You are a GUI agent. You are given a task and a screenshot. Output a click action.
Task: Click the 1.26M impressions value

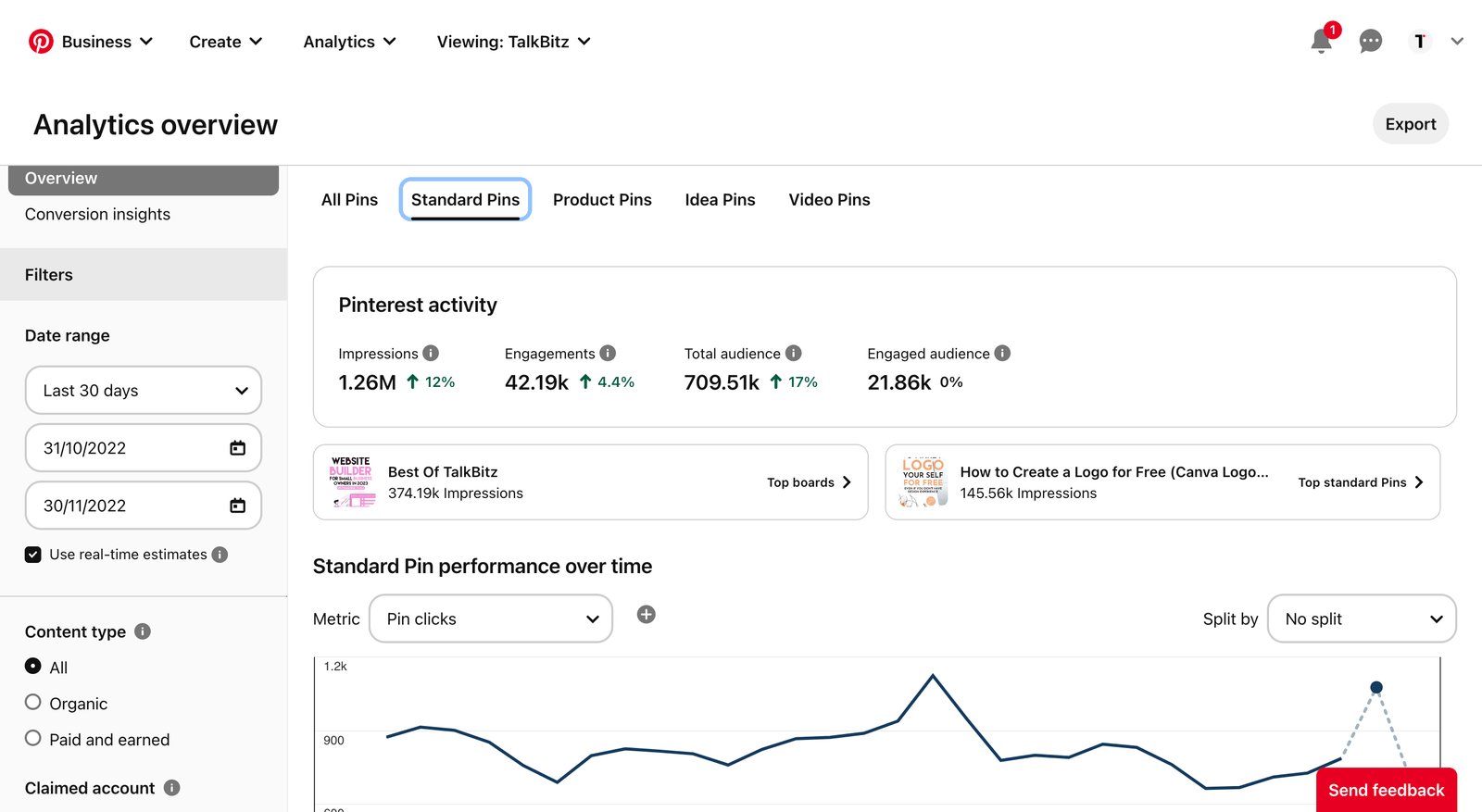tap(367, 382)
